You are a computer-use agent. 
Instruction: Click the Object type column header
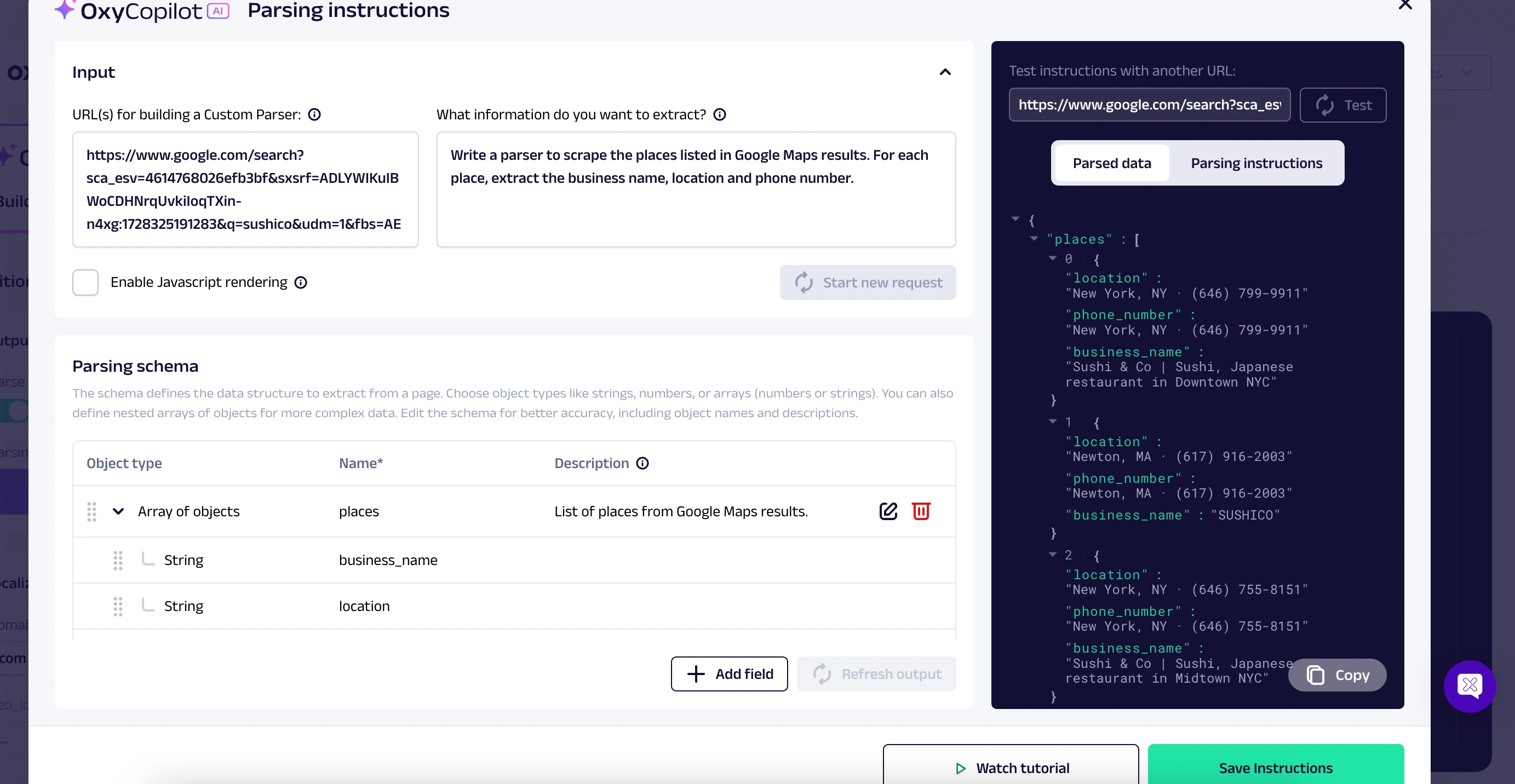point(124,463)
